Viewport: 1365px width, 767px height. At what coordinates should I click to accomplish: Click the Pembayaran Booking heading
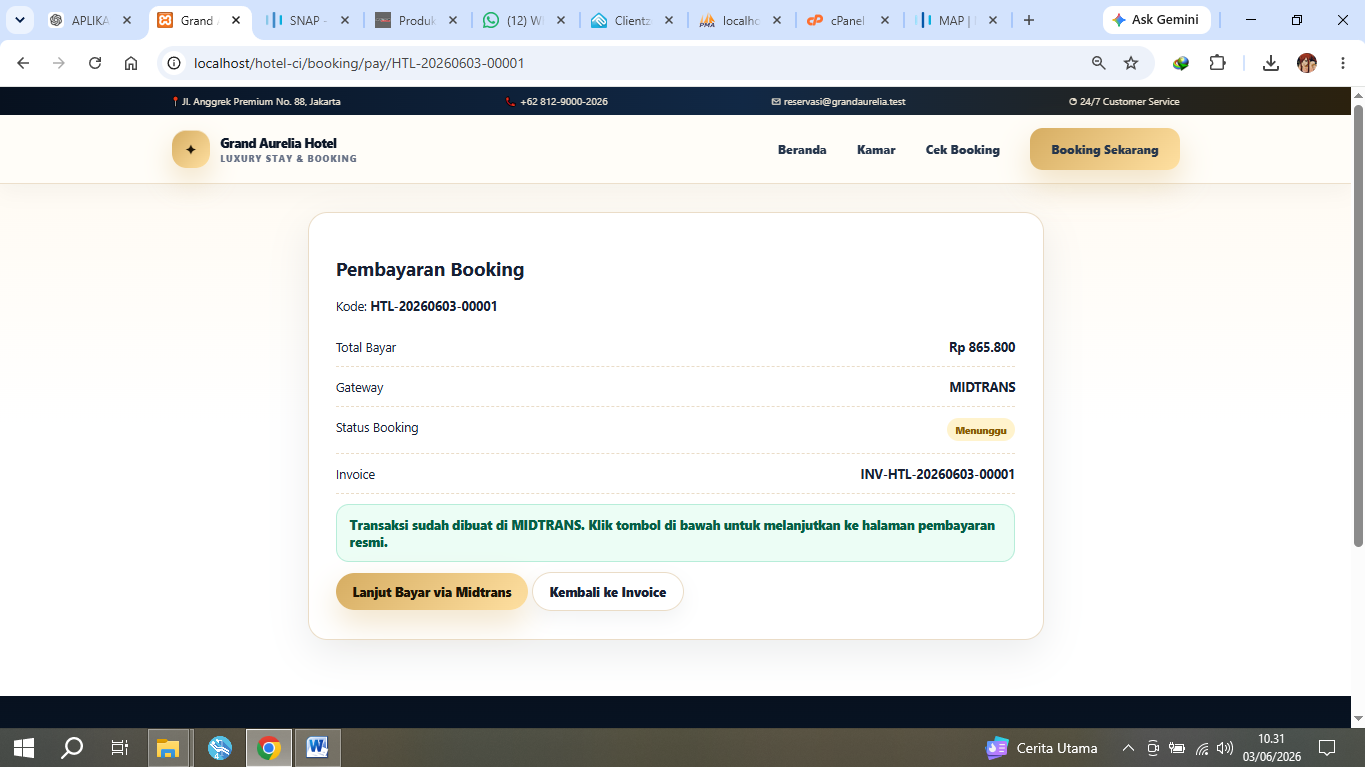(x=430, y=269)
